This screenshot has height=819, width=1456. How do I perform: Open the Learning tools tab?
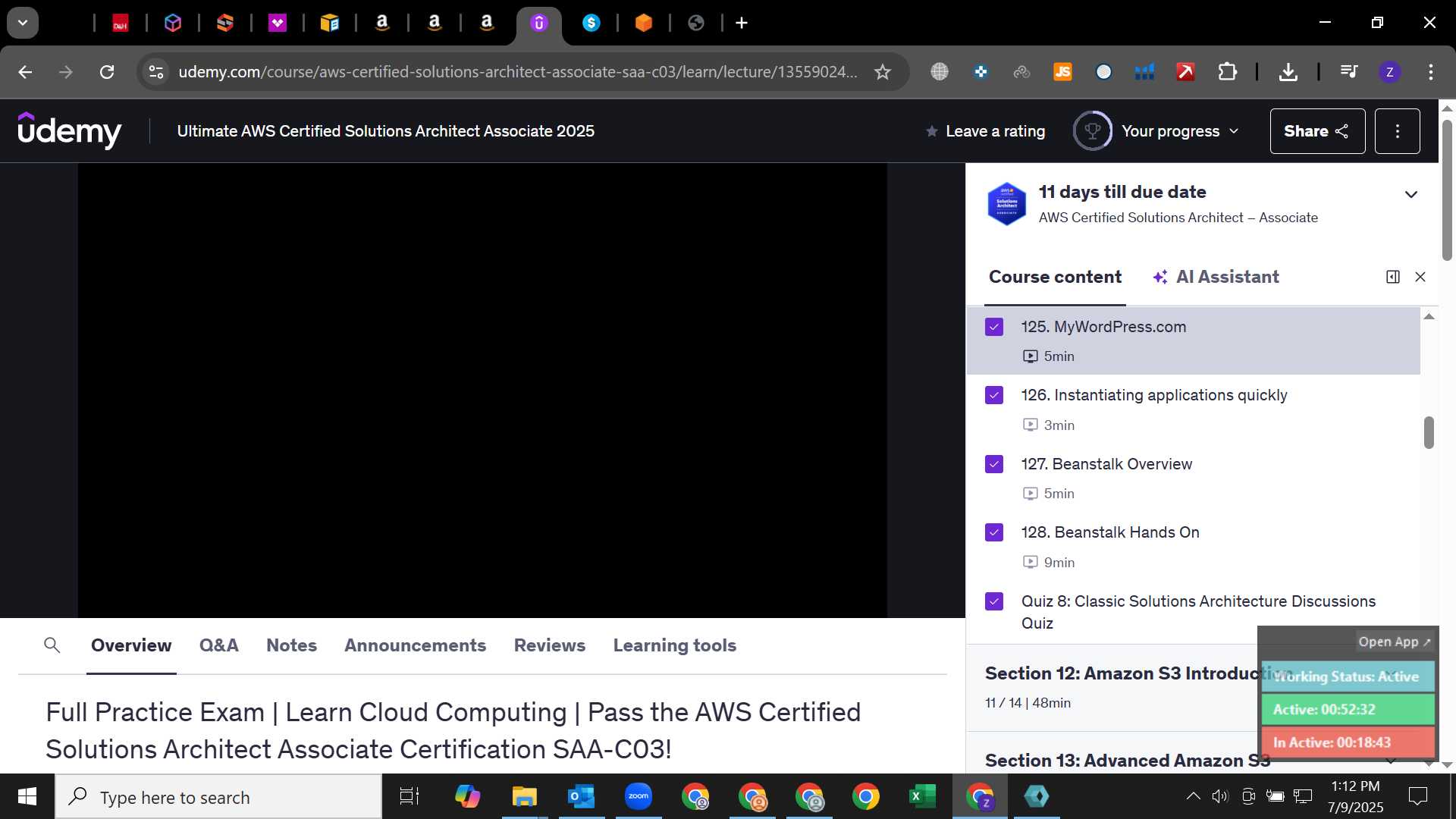[x=675, y=645]
